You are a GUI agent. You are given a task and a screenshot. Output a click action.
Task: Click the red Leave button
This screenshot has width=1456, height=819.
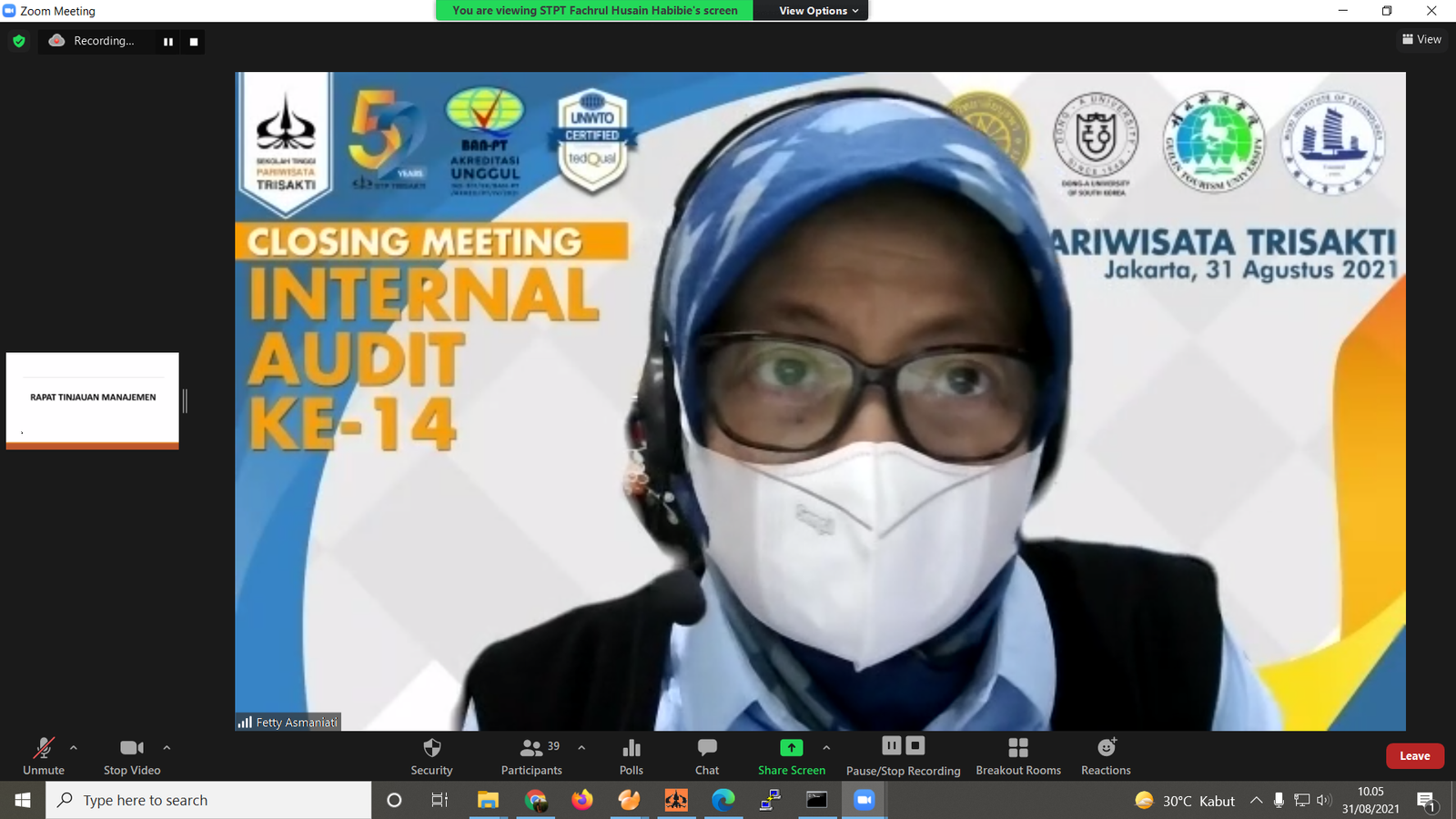click(x=1414, y=756)
